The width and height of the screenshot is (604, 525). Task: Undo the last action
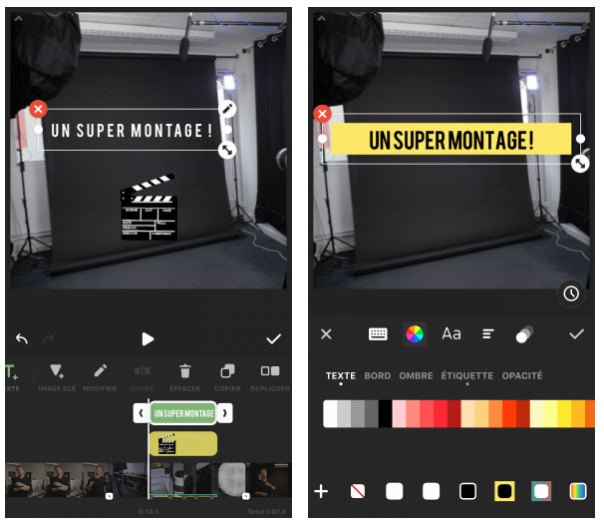pyautogui.click(x=22, y=339)
